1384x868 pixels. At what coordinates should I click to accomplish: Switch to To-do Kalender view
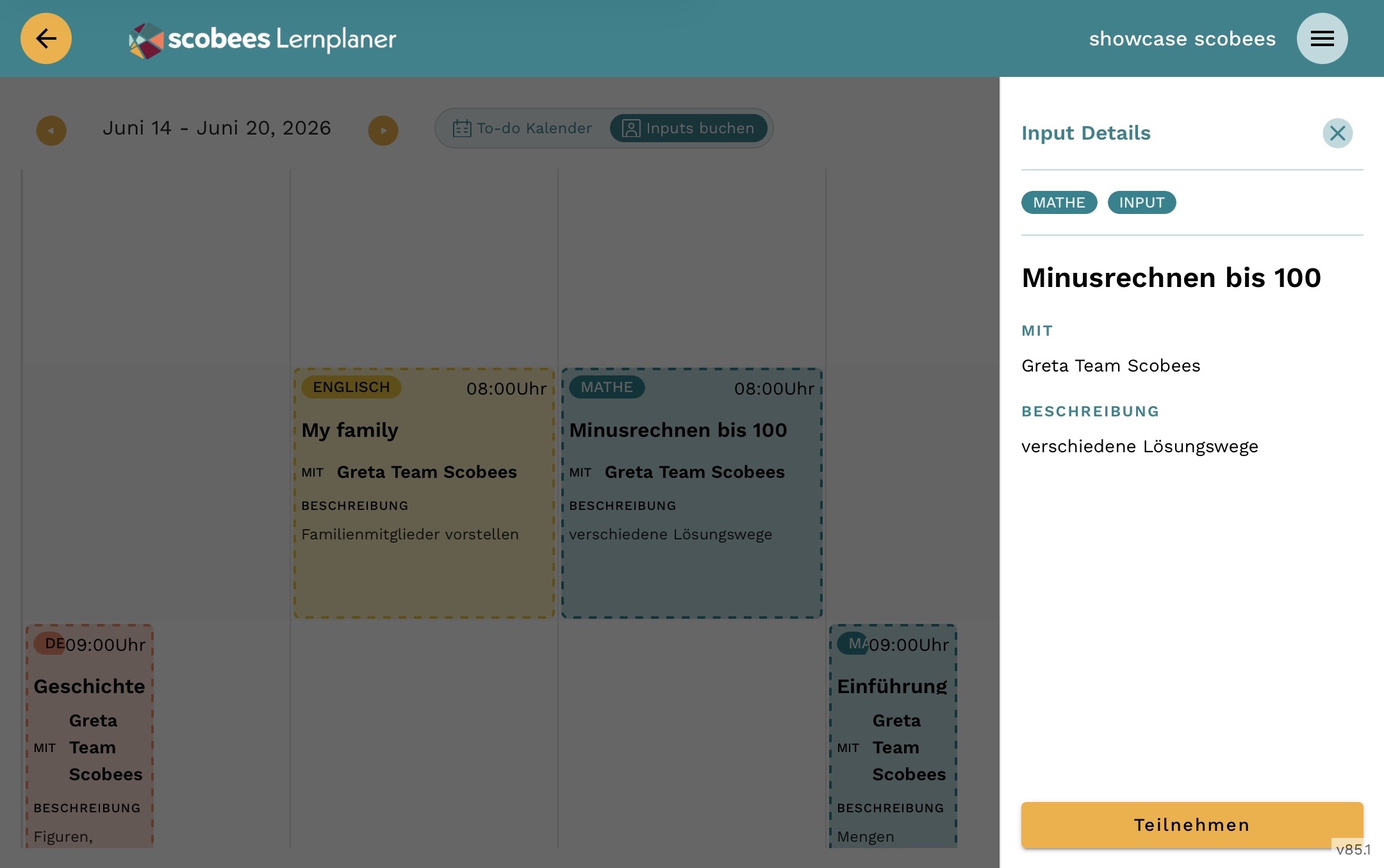523,128
